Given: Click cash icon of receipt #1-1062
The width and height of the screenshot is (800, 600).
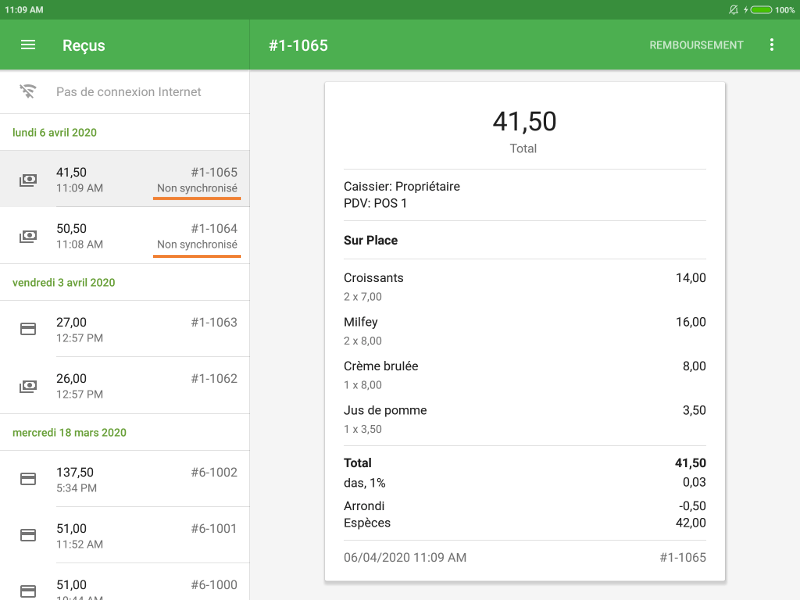Looking at the screenshot, I should [x=28, y=386].
